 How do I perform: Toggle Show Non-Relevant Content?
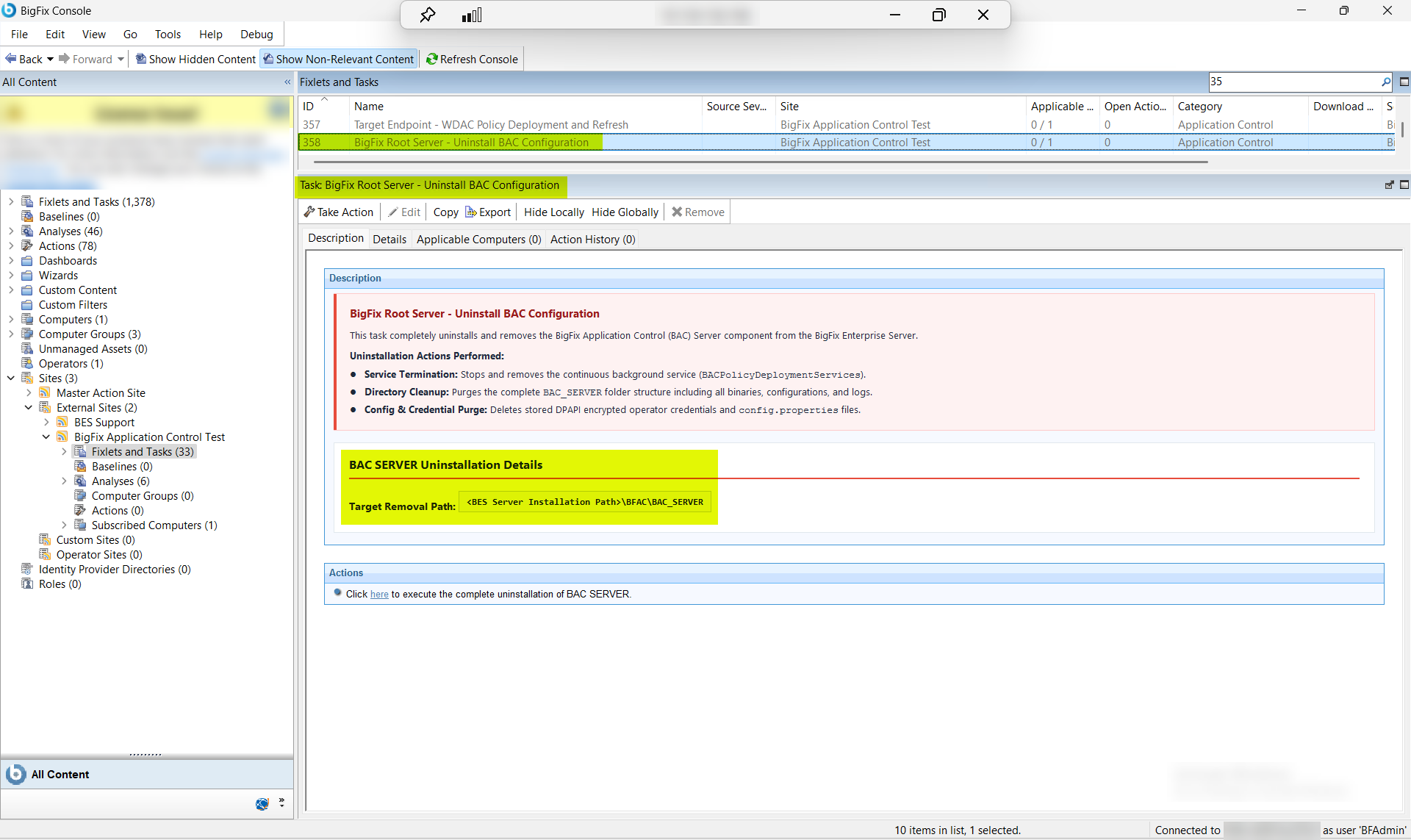[339, 59]
